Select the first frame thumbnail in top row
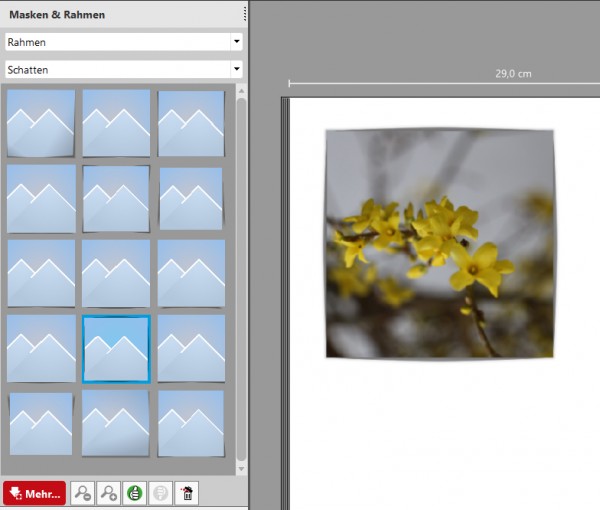This screenshot has height=510, width=600. coord(41,123)
